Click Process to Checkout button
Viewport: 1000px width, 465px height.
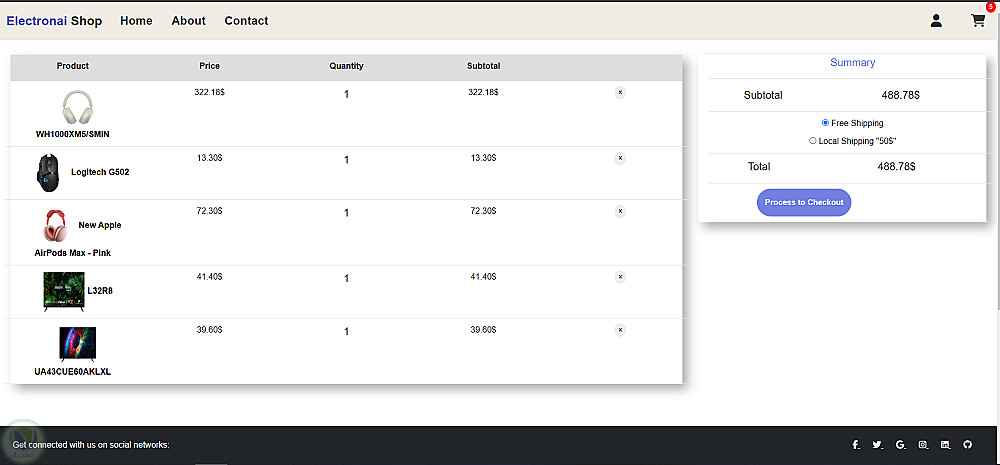pos(804,202)
